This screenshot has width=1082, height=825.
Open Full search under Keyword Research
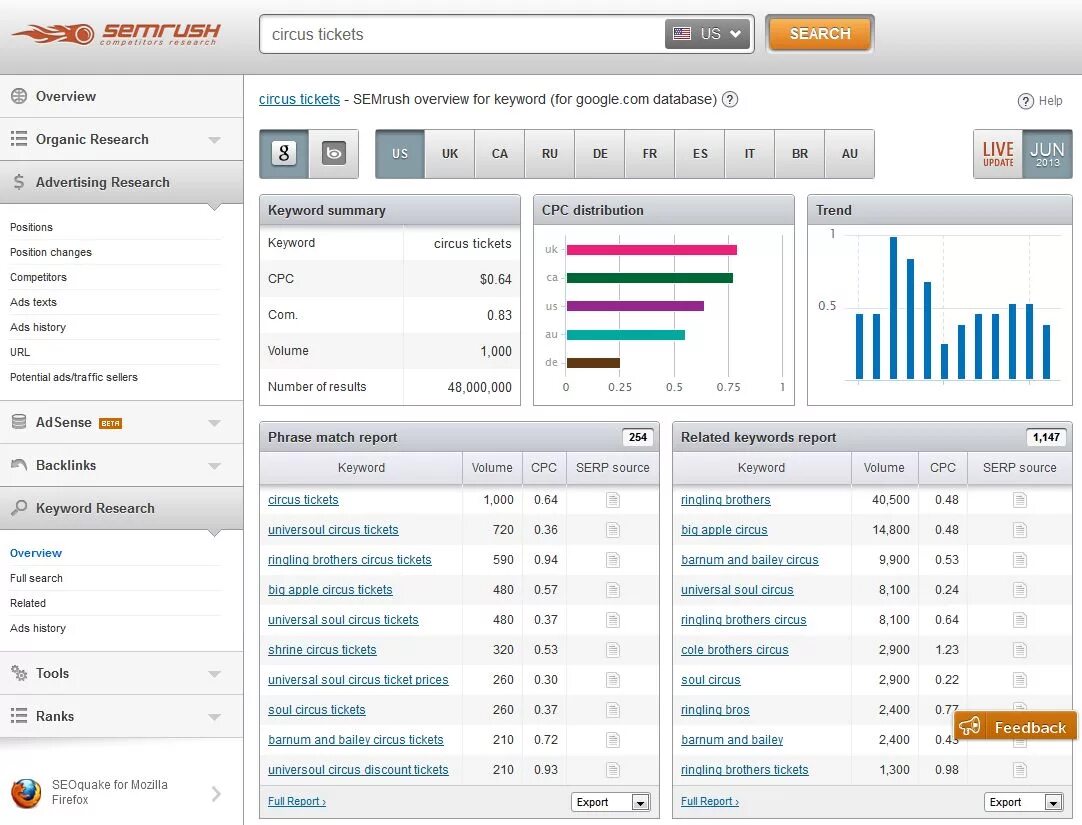(36, 578)
